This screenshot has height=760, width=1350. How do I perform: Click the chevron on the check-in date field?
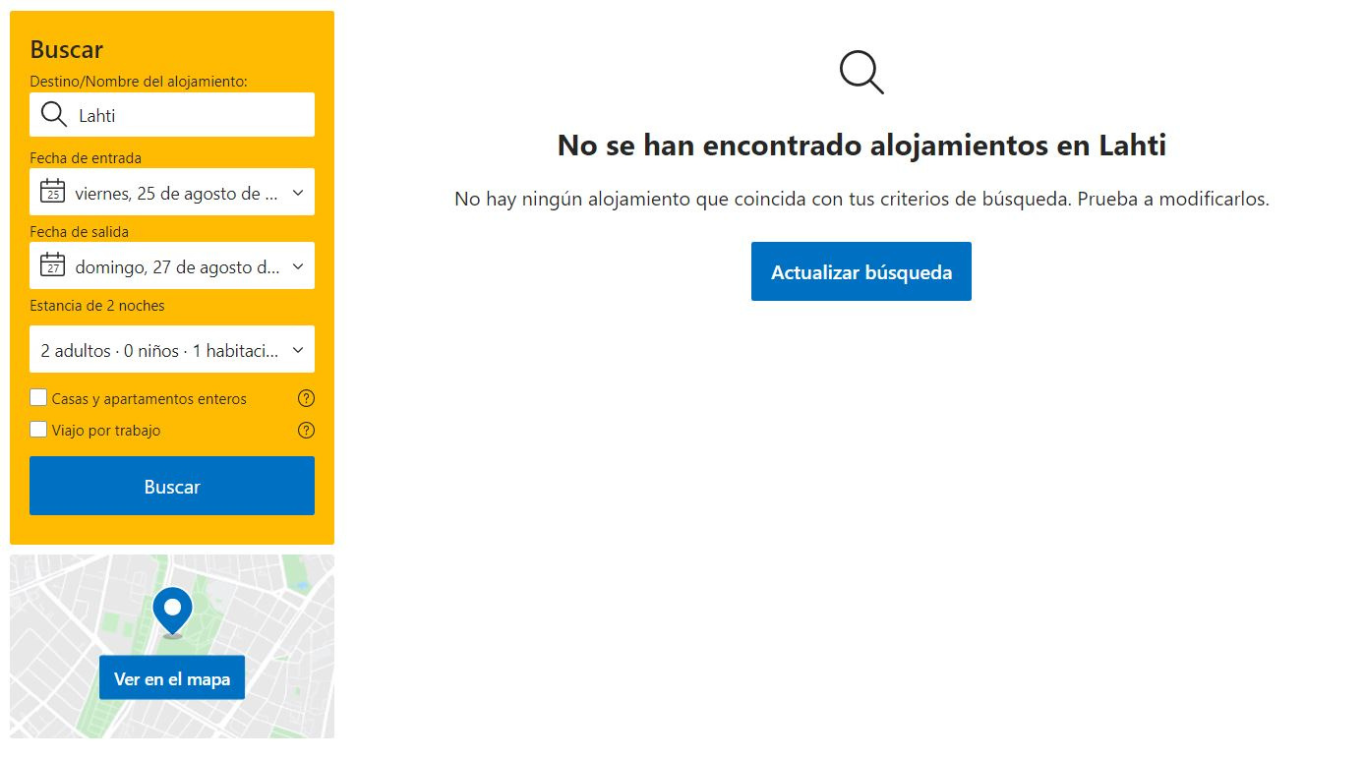pos(297,193)
